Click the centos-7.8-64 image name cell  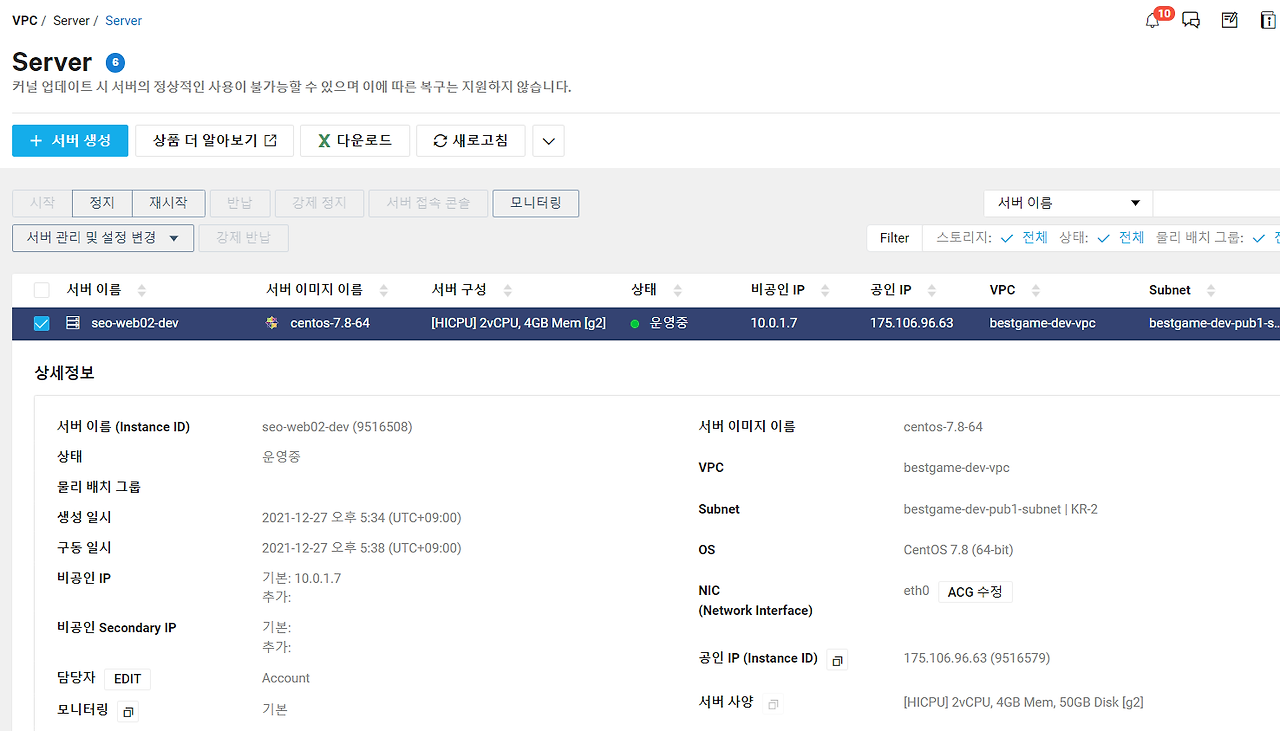pos(330,323)
